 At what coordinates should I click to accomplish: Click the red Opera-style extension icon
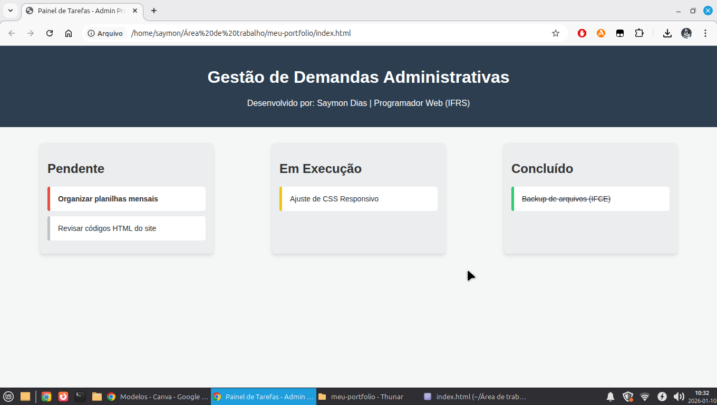[582, 33]
